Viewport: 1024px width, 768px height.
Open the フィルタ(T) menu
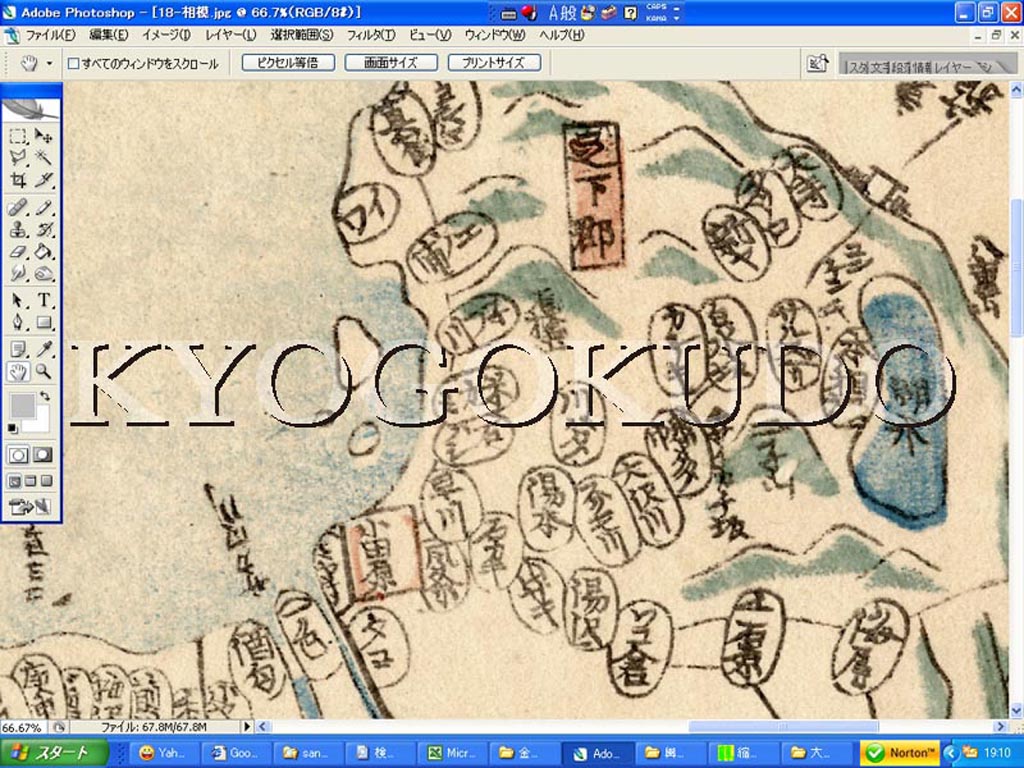click(371, 35)
